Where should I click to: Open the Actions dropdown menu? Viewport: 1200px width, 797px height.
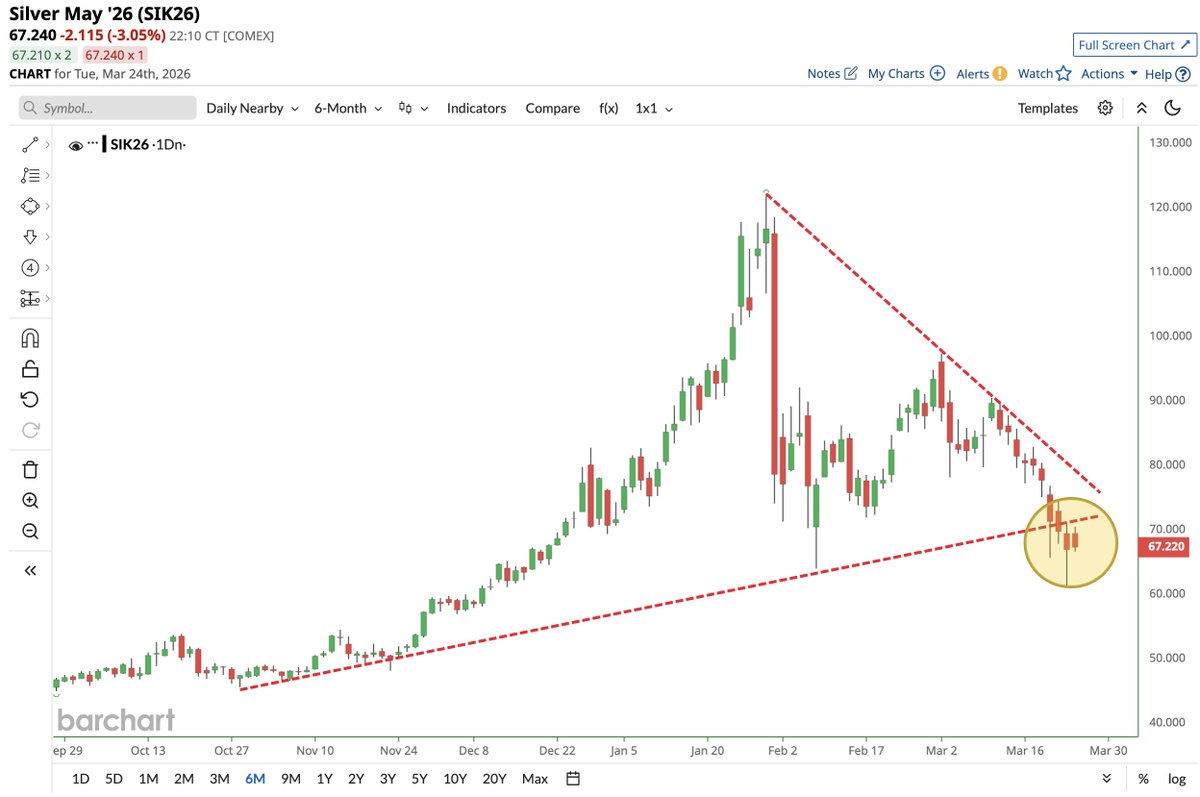pos(1109,74)
